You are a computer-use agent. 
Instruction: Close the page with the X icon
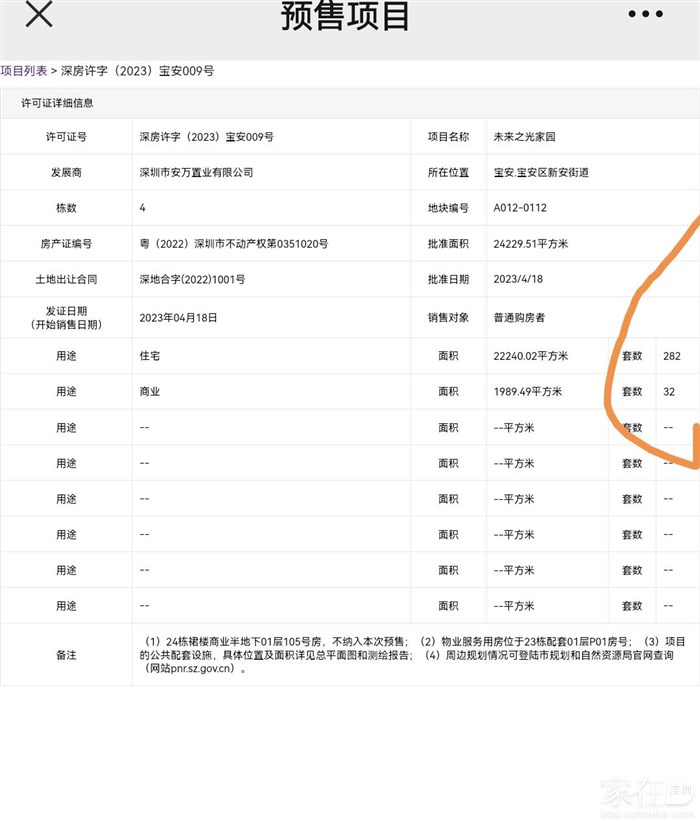pos(38,15)
